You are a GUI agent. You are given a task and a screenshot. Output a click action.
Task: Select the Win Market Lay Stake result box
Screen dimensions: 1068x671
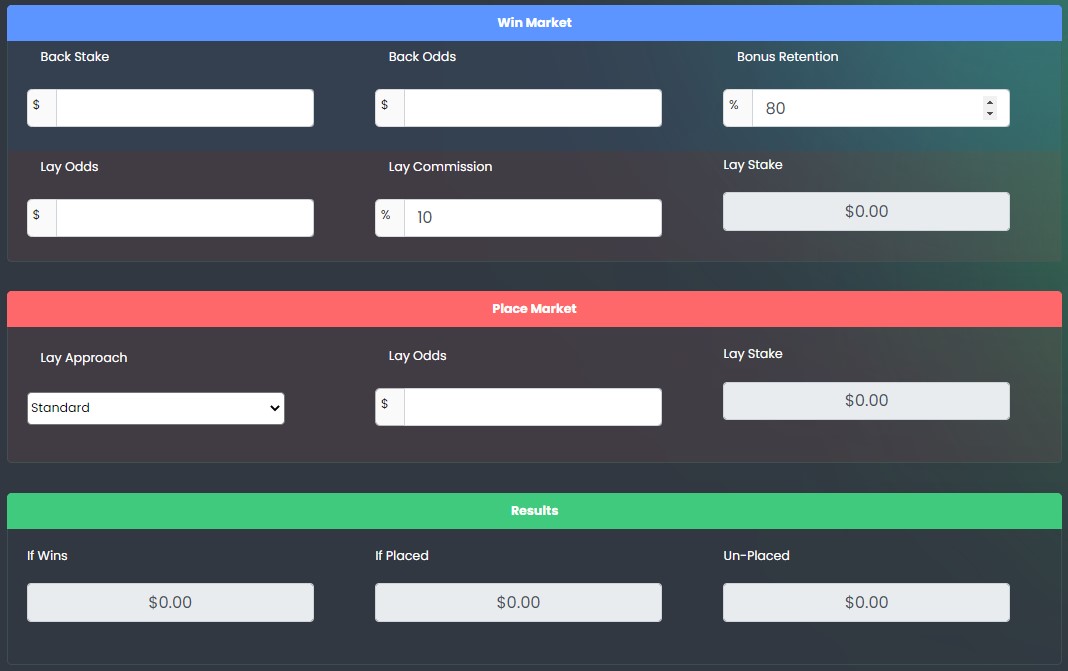point(866,211)
